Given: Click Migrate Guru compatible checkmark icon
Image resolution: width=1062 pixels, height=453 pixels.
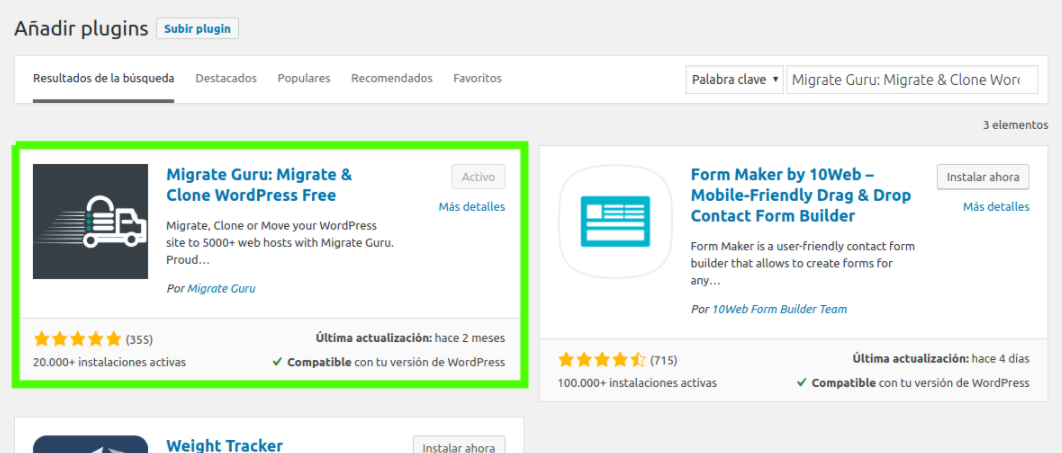Looking at the screenshot, I should click(277, 362).
